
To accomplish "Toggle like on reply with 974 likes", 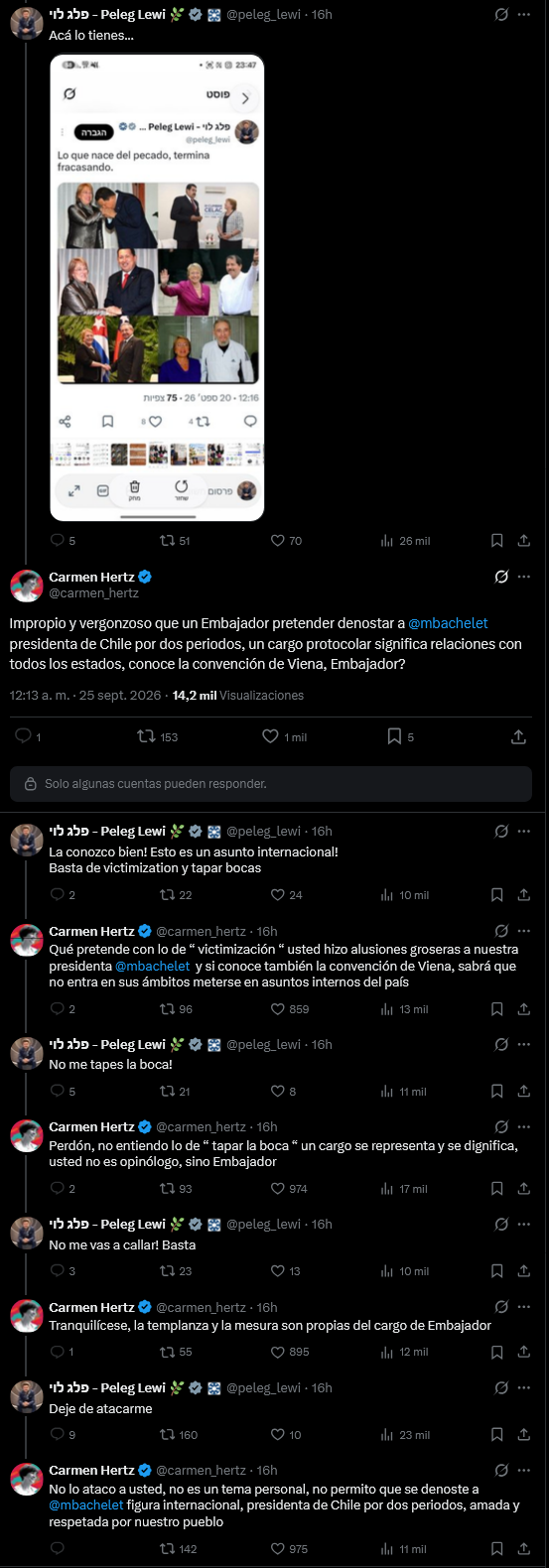I will coord(278,1188).
